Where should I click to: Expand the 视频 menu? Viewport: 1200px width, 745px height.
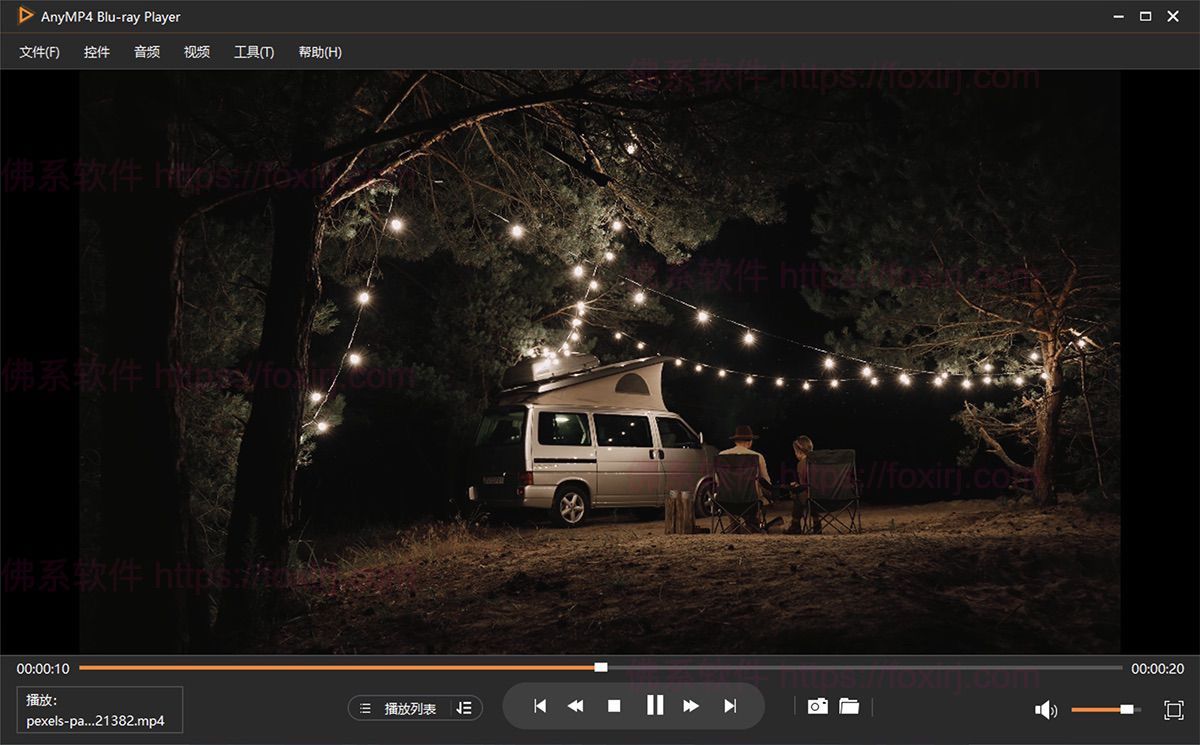197,52
